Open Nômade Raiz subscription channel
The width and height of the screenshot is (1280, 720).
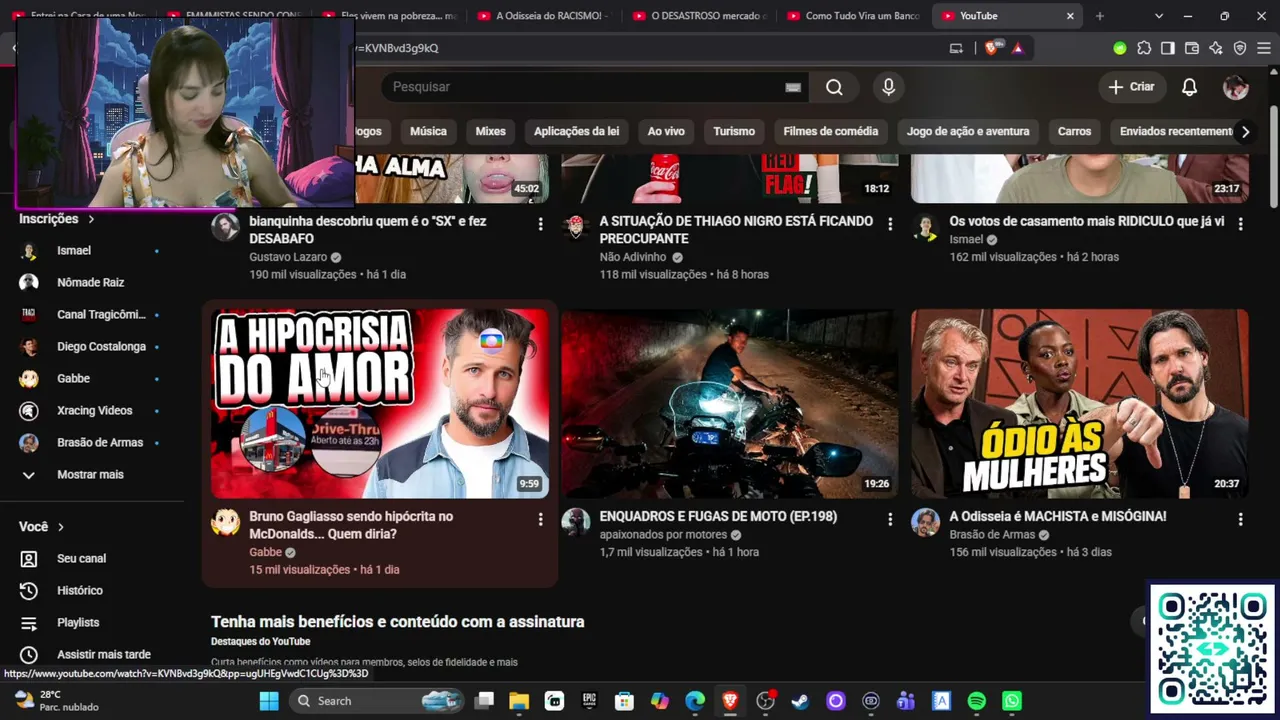click(92, 282)
